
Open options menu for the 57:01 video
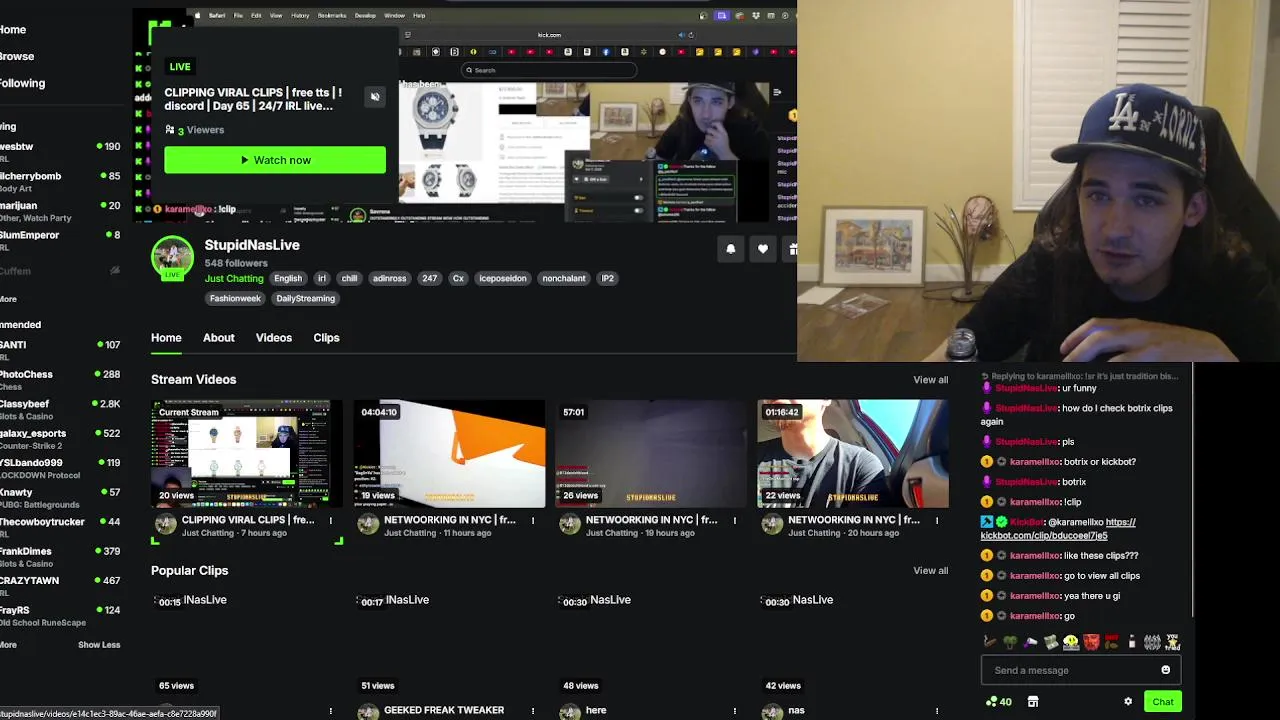[735, 520]
